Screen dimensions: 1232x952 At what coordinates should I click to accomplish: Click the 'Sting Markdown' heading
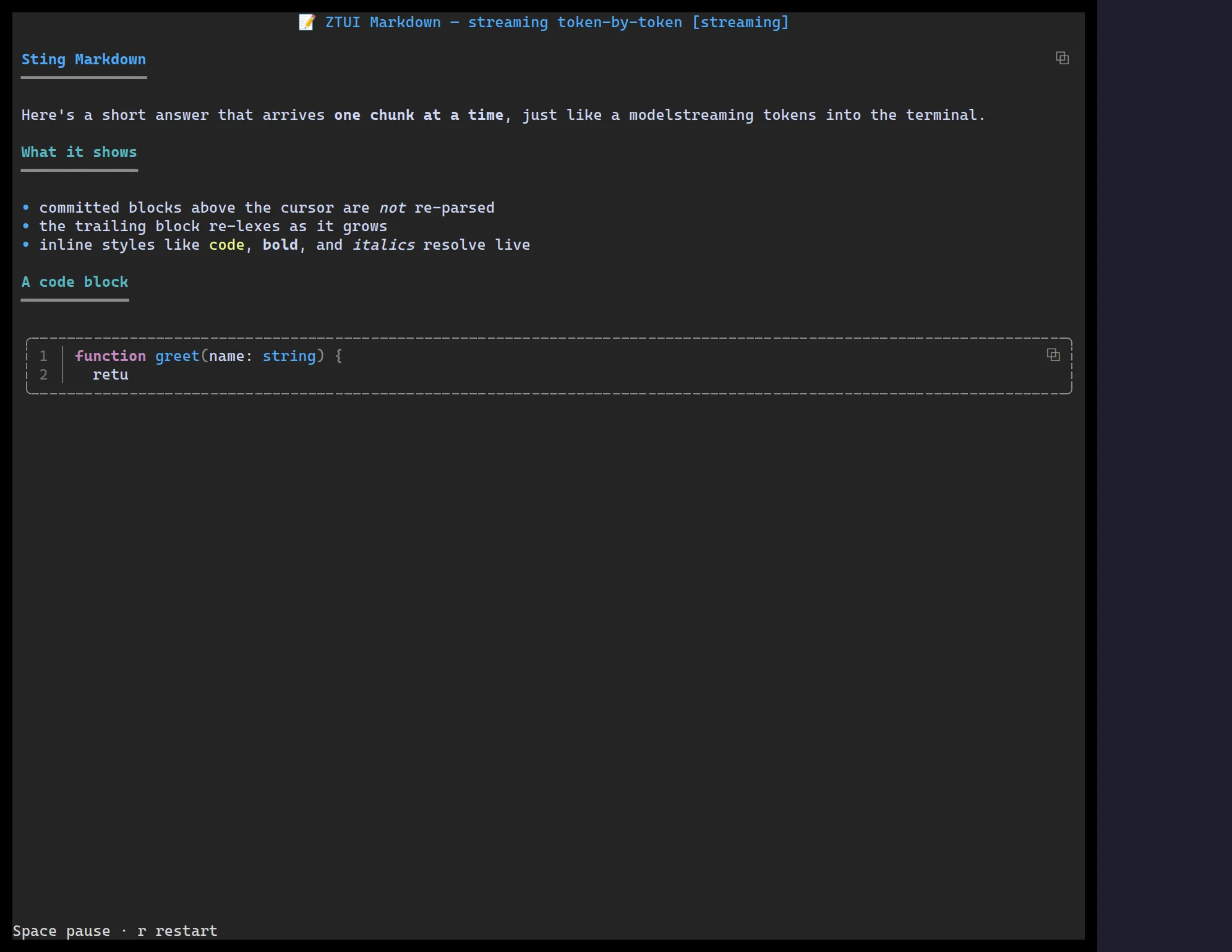point(83,59)
